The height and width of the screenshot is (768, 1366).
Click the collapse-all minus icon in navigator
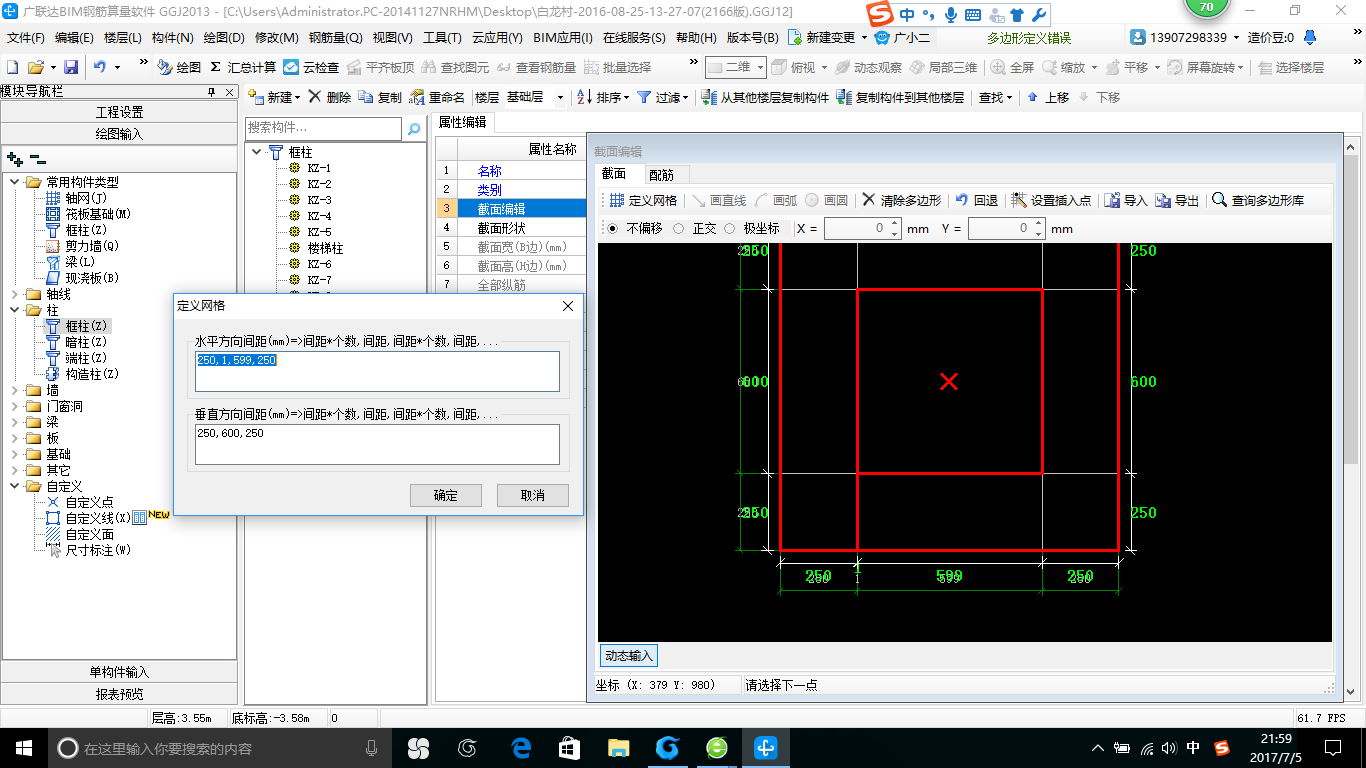pos(38,159)
